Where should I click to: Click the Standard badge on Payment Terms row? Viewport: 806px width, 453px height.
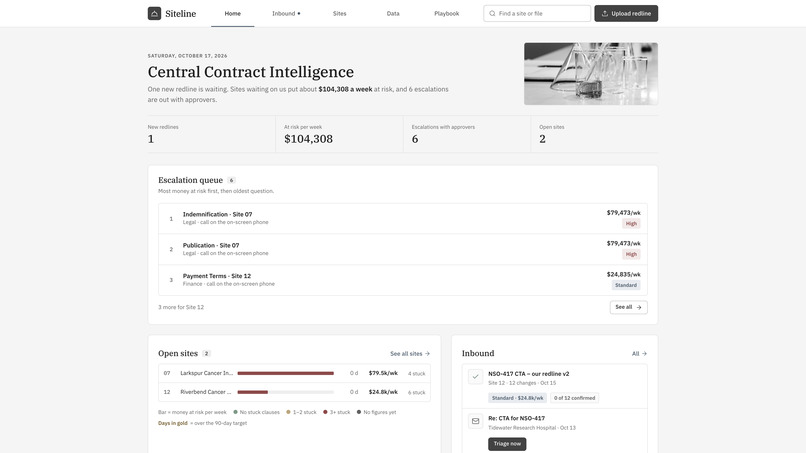(626, 285)
